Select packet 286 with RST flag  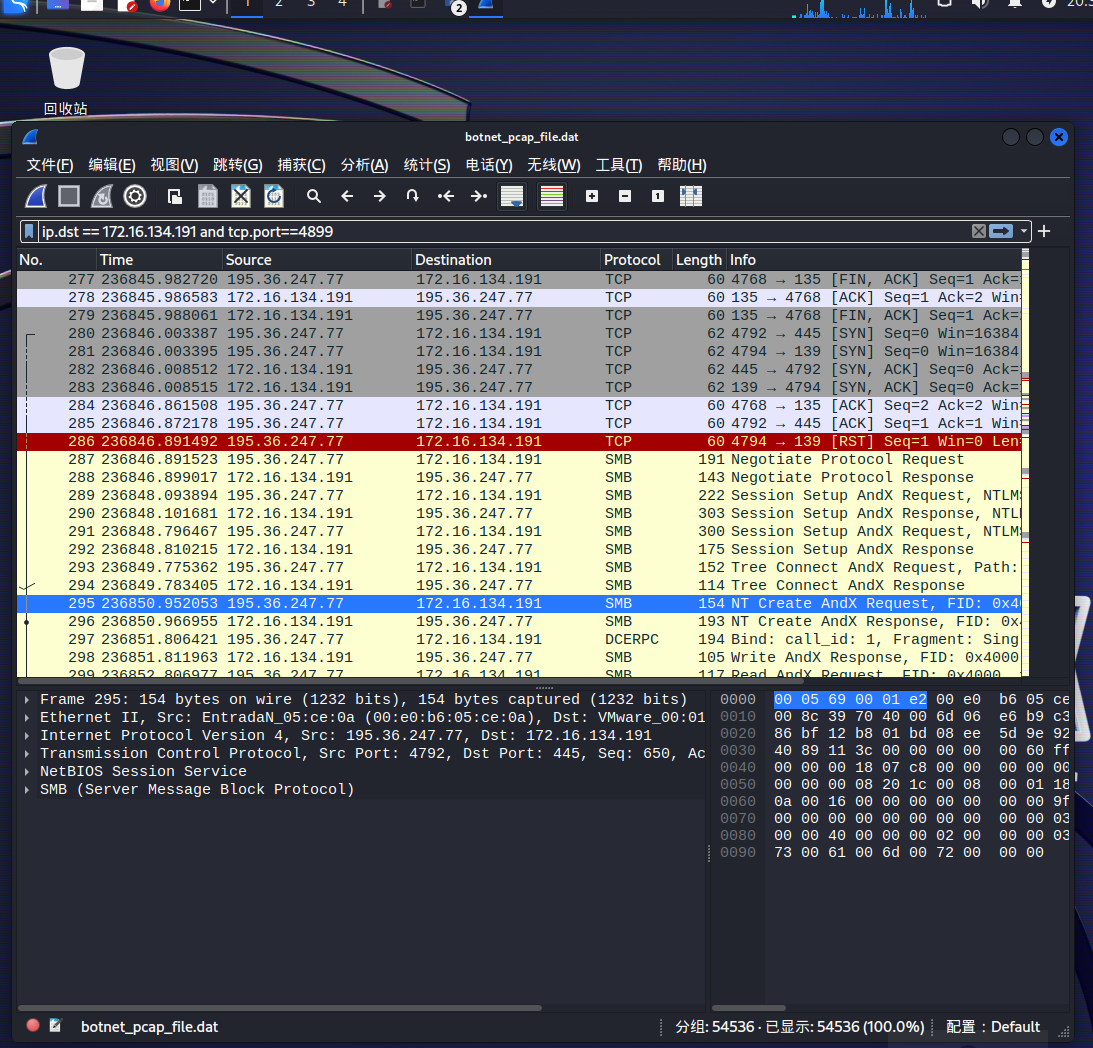click(519, 441)
